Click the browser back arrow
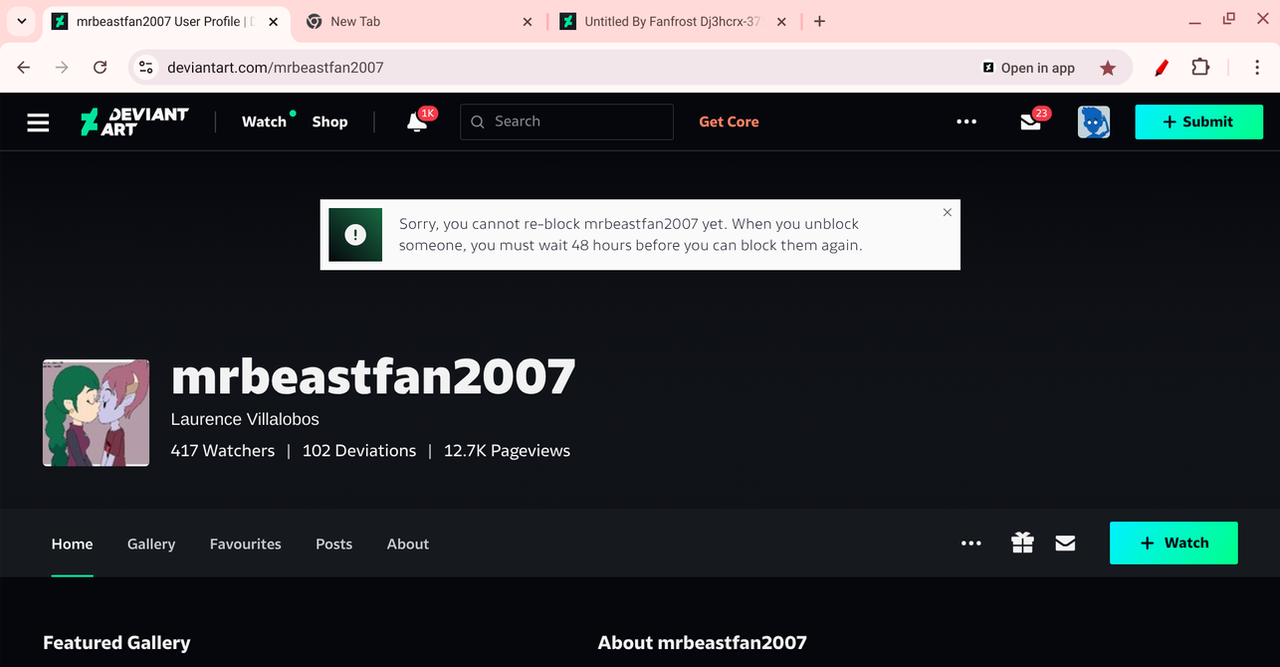 click(x=24, y=67)
